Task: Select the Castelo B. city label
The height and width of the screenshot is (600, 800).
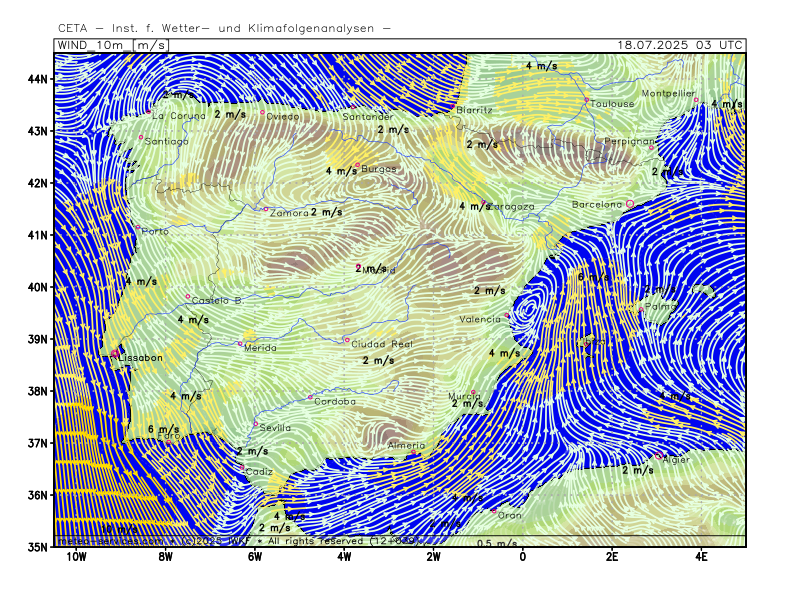Action: click(218, 301)
